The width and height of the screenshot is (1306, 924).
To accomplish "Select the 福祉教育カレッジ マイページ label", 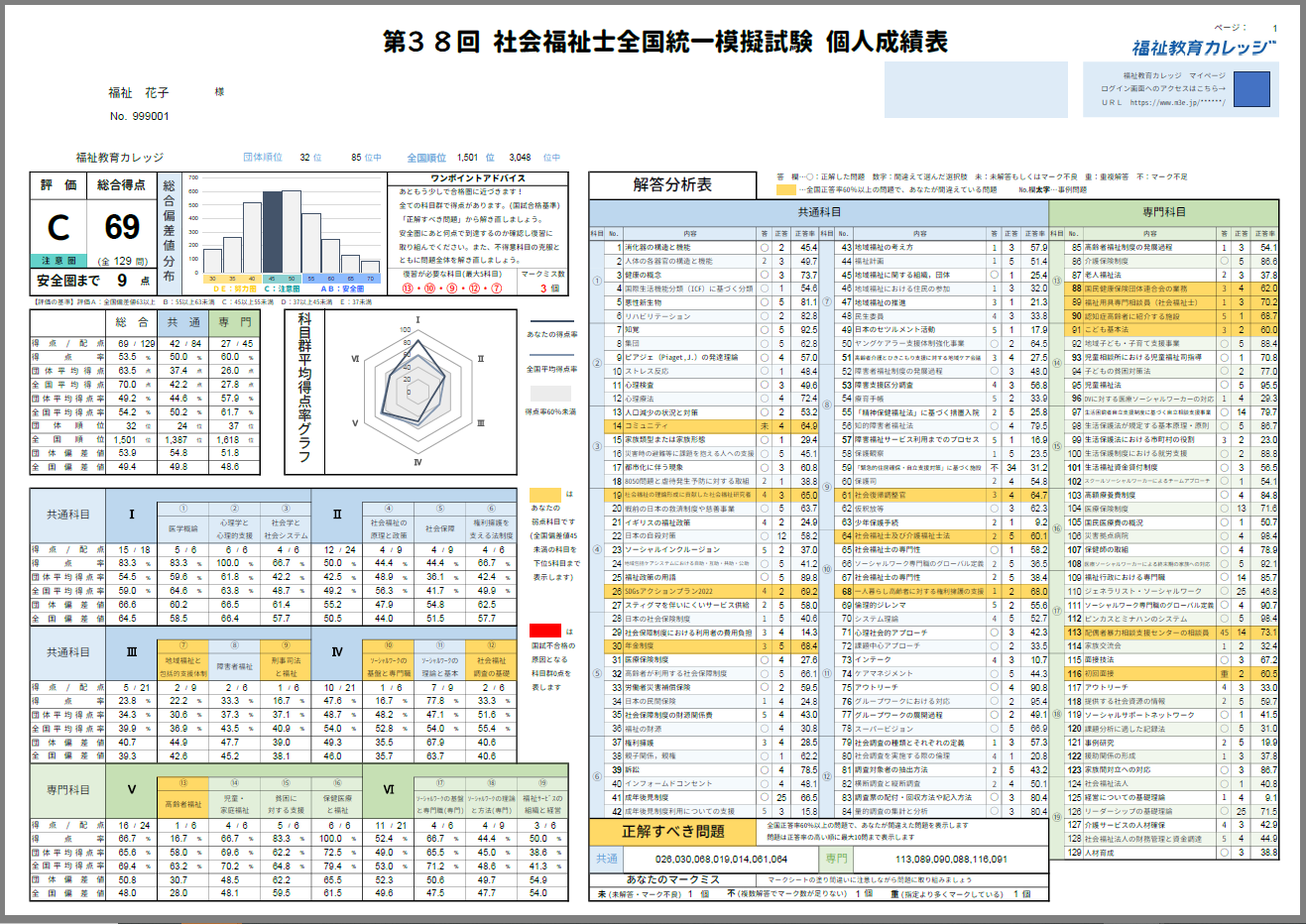I will tap(1173, 75).
